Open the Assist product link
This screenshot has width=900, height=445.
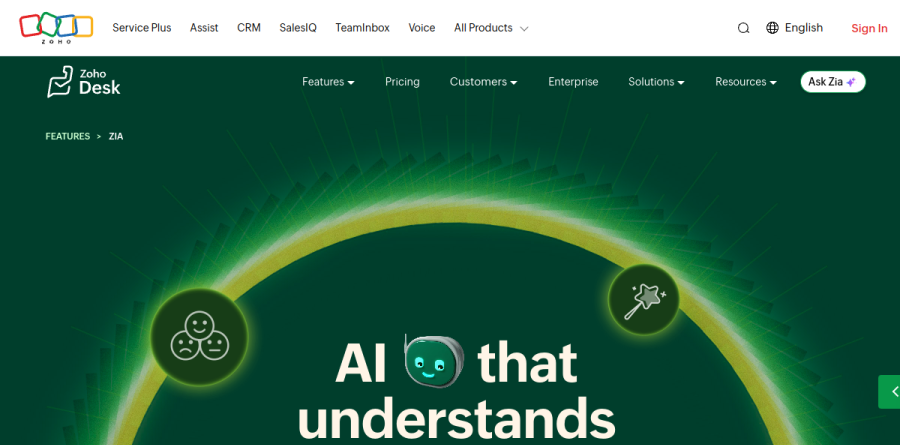click(x=204, y=28)
